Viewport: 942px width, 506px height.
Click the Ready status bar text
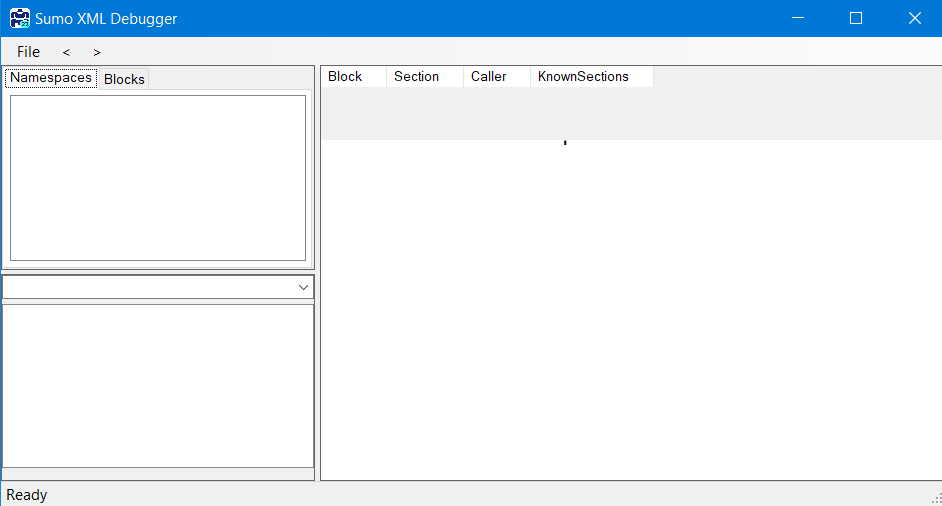27,495
